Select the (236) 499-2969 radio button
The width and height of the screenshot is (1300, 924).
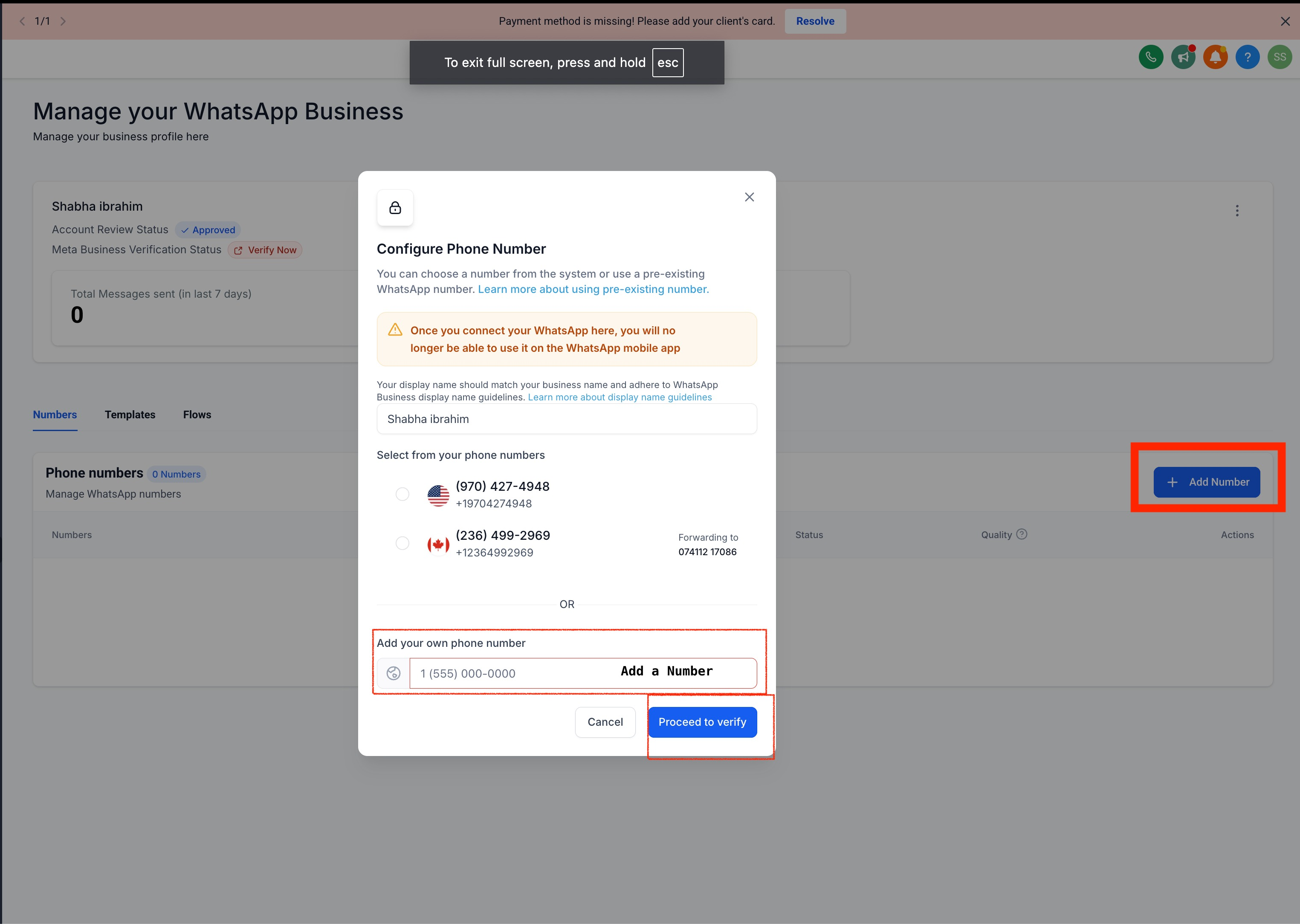pos(402,543)
